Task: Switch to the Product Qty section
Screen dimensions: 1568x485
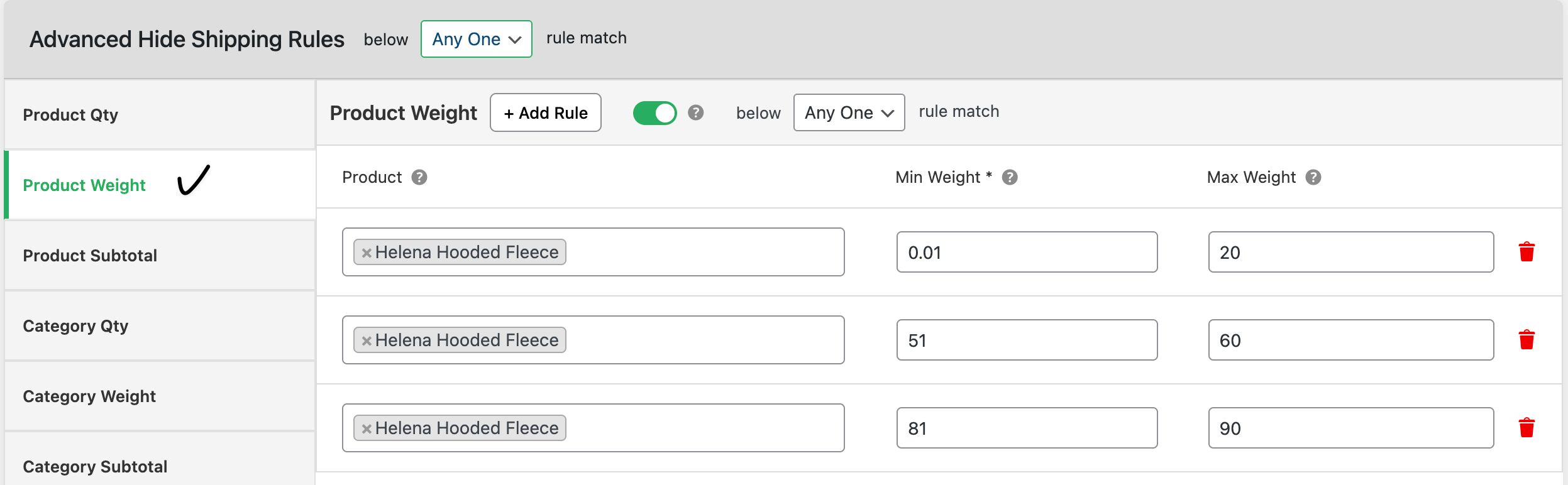Action: 71,115
